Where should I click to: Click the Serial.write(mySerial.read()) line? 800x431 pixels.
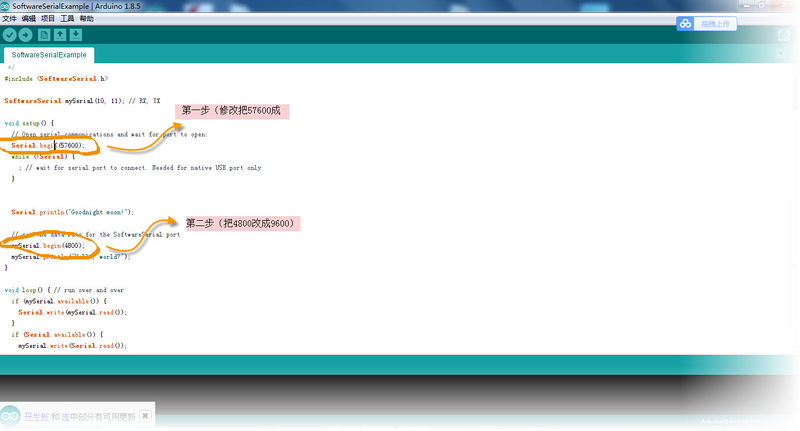[x=72, y=313]
